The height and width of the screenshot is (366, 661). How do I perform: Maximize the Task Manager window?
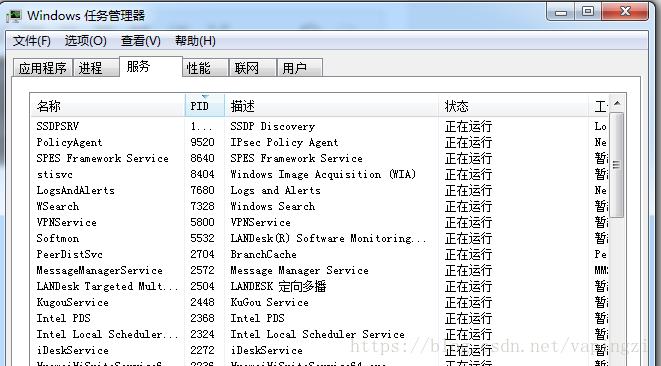(588, 11)
